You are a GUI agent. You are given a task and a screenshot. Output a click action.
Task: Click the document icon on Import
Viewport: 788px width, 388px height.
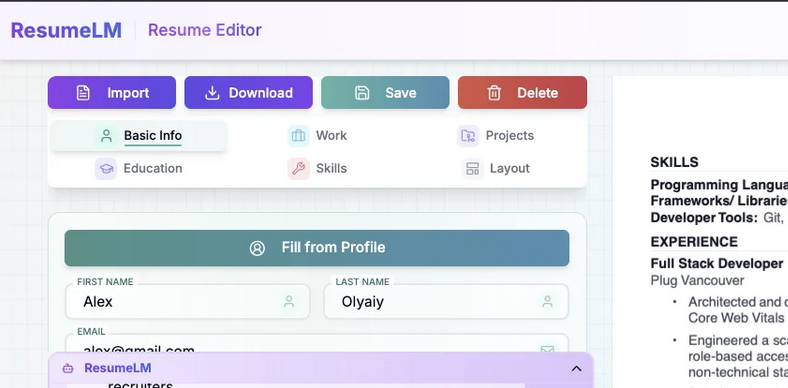coord(83,93)
